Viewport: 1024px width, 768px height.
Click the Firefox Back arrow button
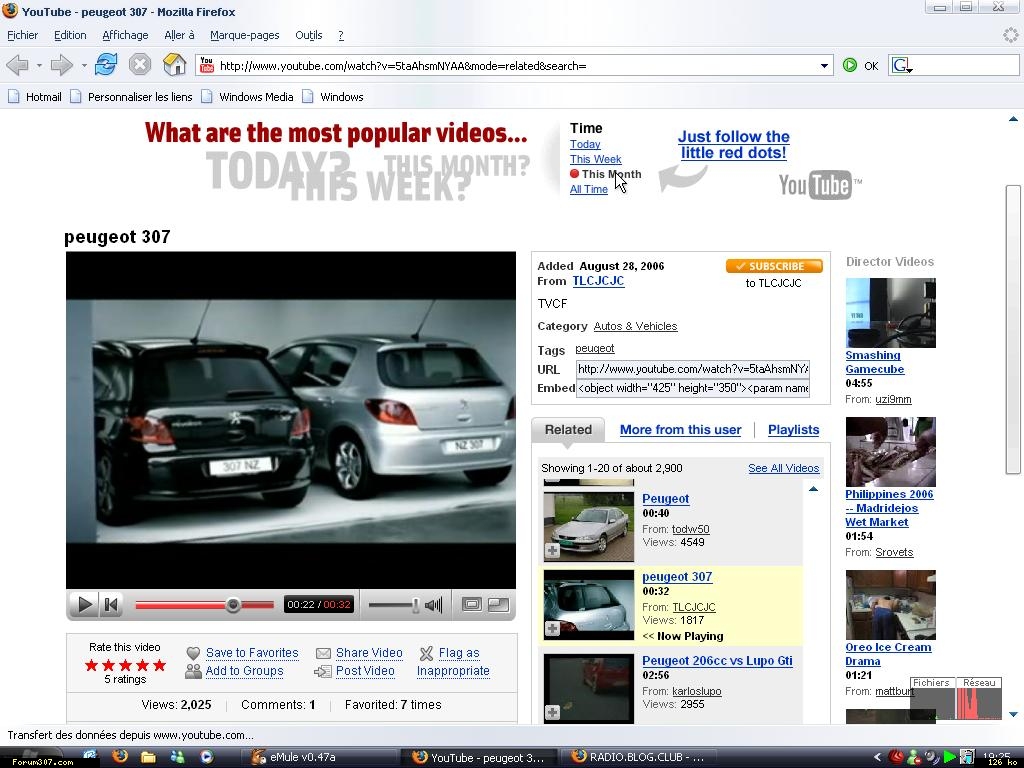tap(18, 65)
